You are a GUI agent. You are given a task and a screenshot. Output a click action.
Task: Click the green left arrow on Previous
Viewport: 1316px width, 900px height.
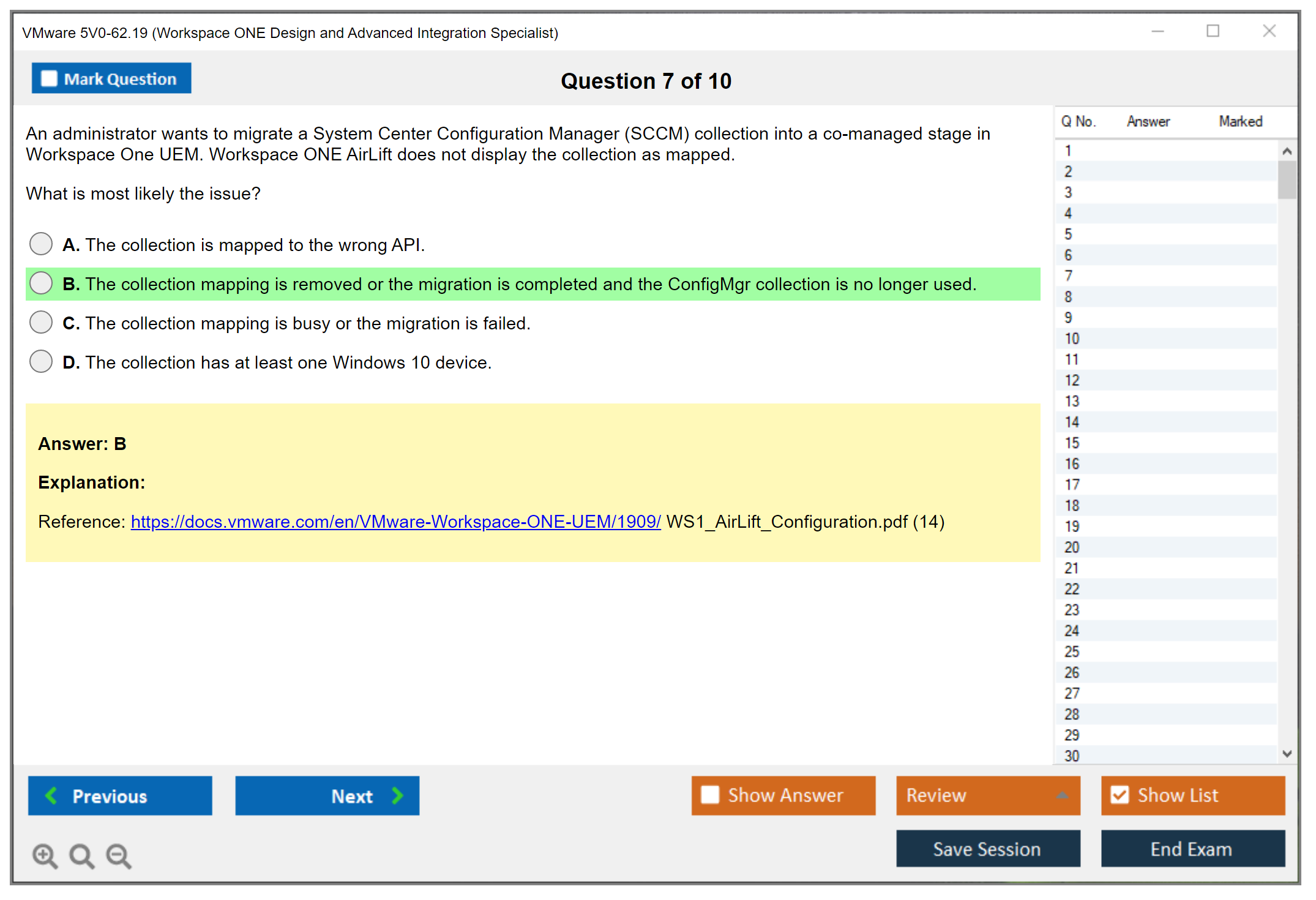pyautogui.click(x=51, y=795)
